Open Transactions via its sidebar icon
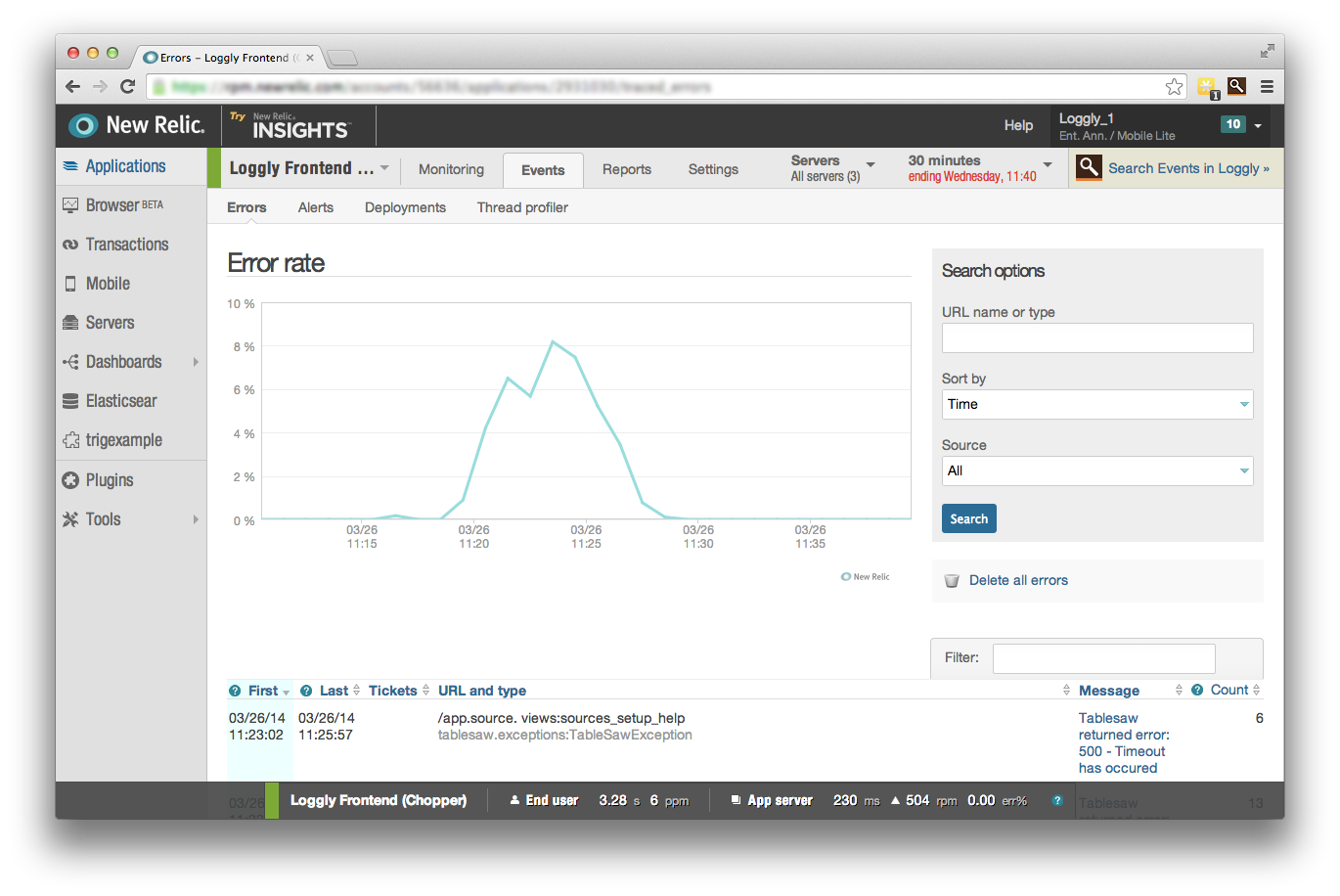 pyautogui.click(x=70, y=245)
